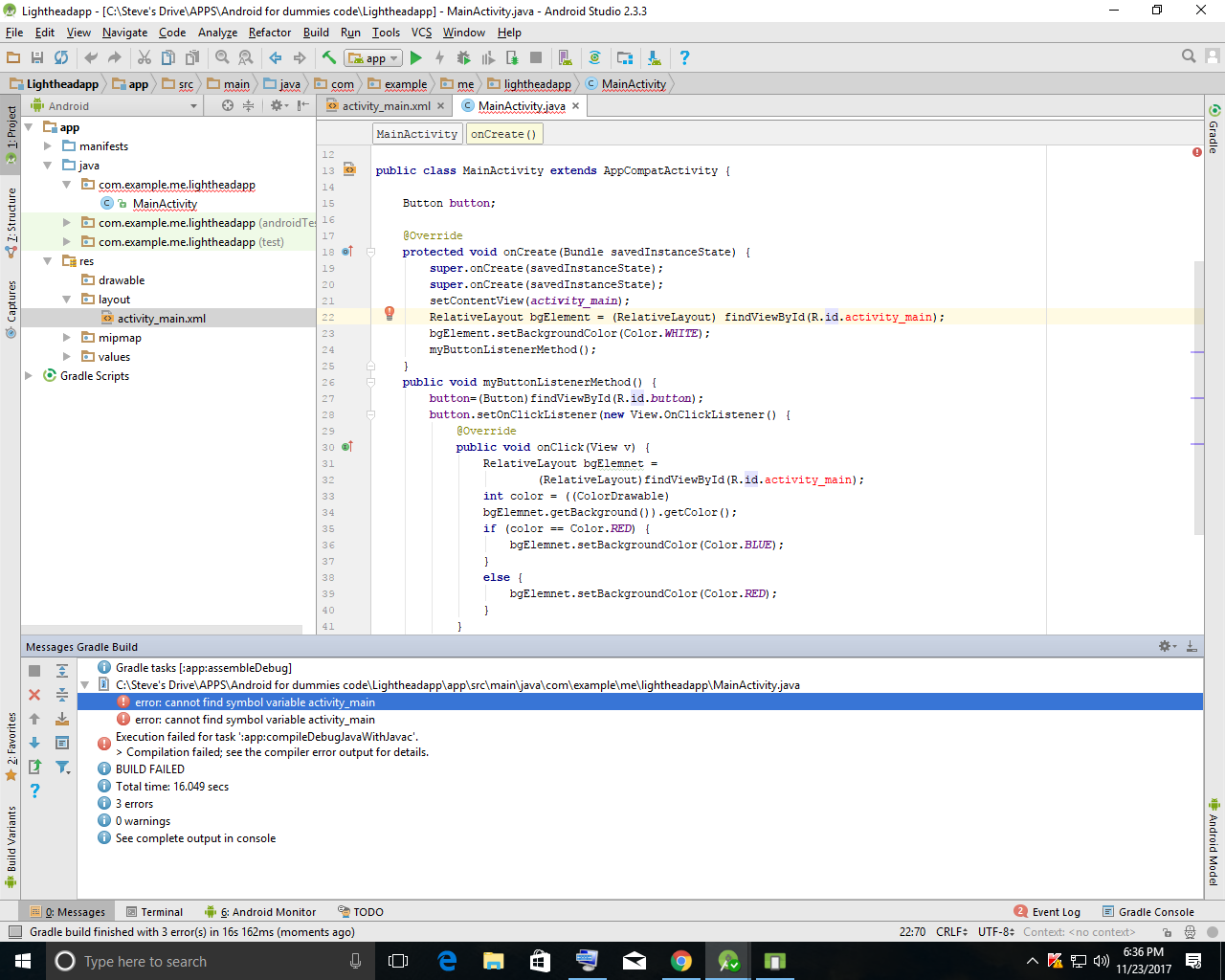This screenshot has width=1225, height=980.
Task: Select MainActivity in the project tree
Action: click(165, 204)
